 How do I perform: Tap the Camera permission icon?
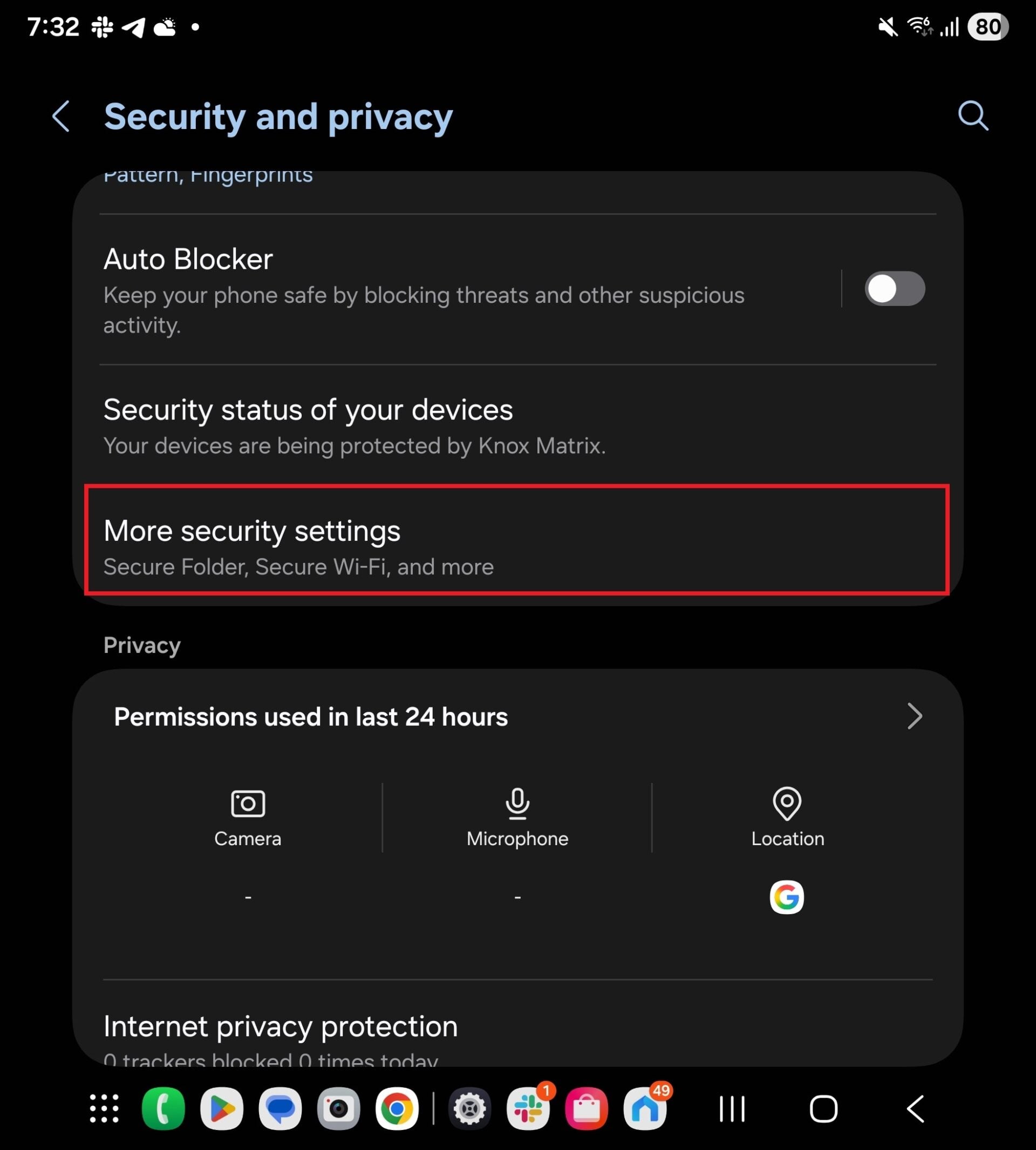(x=248, y=804)
